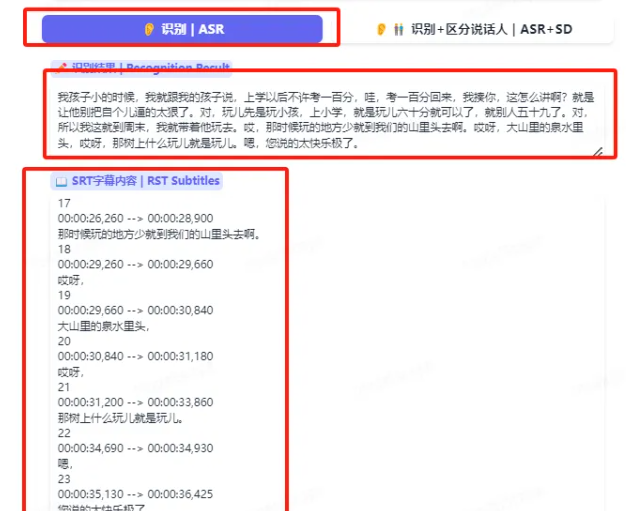Click timestamp 00:00:34,690 --> 00:00:34,930
The width and height of the screenshot is (626, 511).
(135, 448)
